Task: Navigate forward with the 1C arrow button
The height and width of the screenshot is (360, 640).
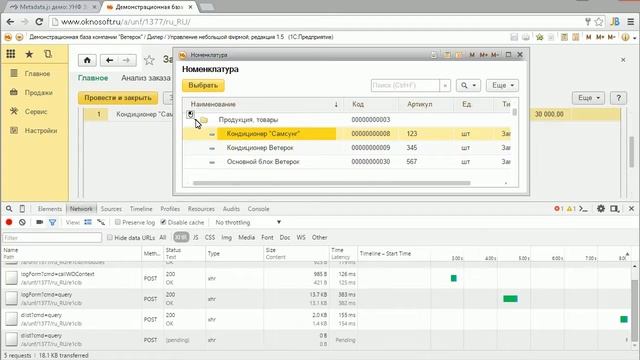Action: pyautogui.click(x=127, y=60)
